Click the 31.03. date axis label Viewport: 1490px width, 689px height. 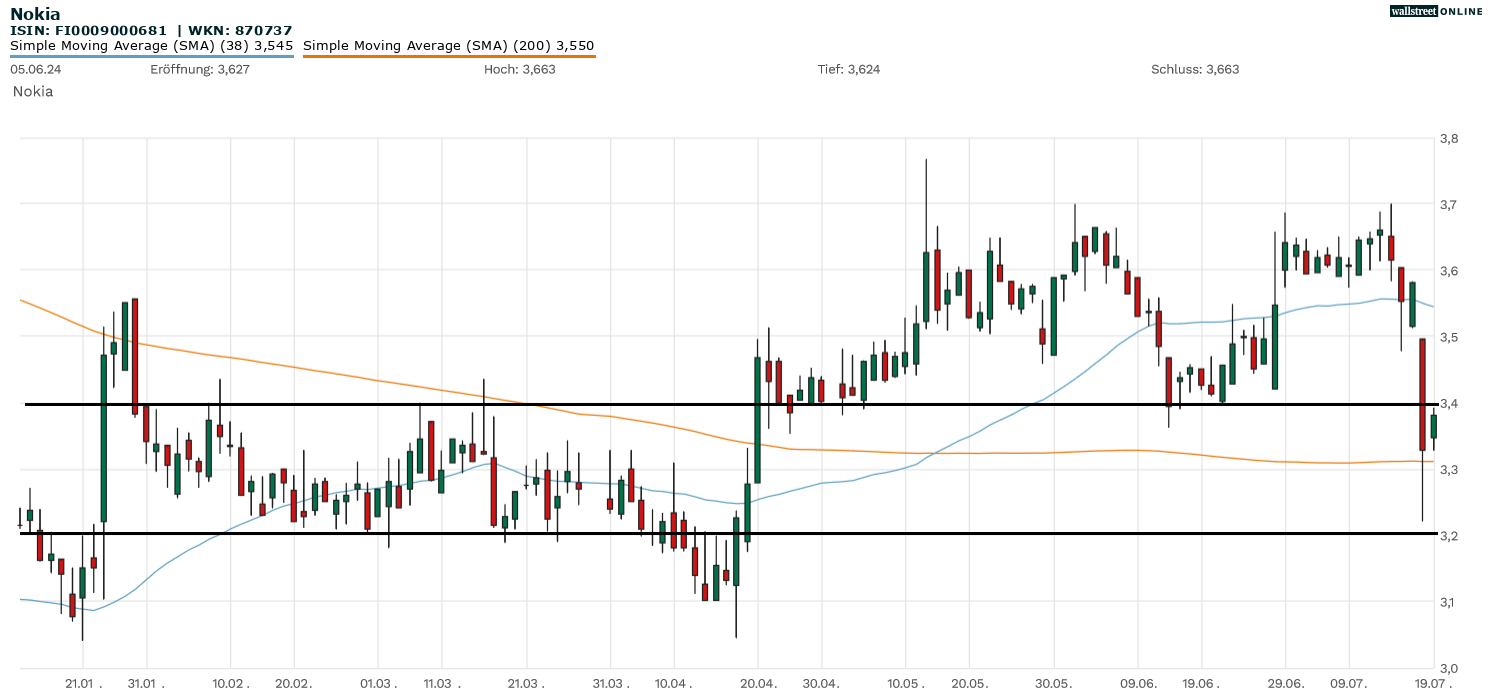[610, 683]
